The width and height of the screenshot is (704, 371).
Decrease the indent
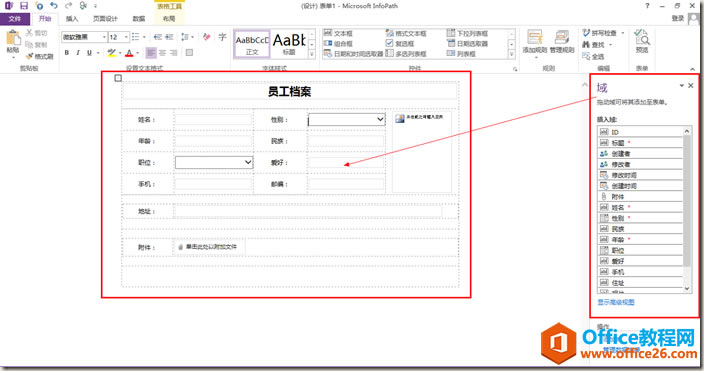(x=158, y=37)
